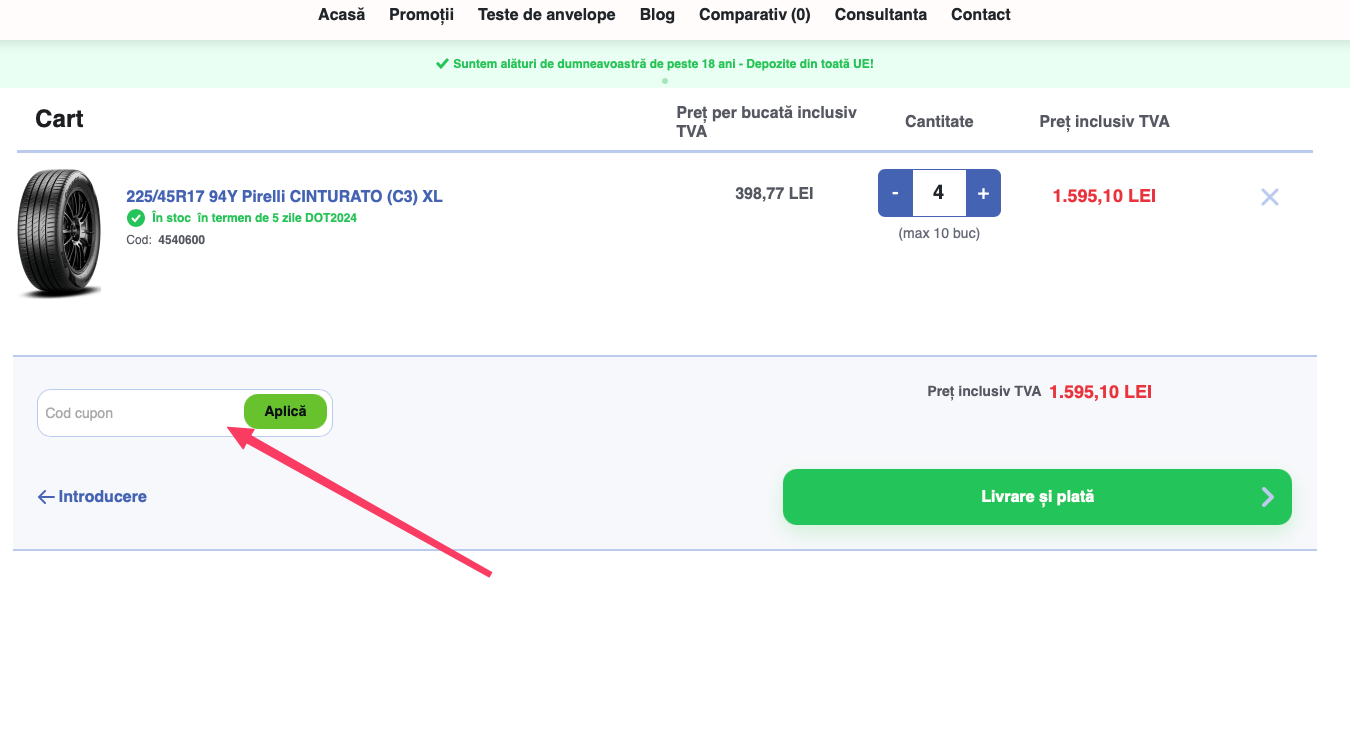Decrease tire quantity with minus button

[895, 193]
